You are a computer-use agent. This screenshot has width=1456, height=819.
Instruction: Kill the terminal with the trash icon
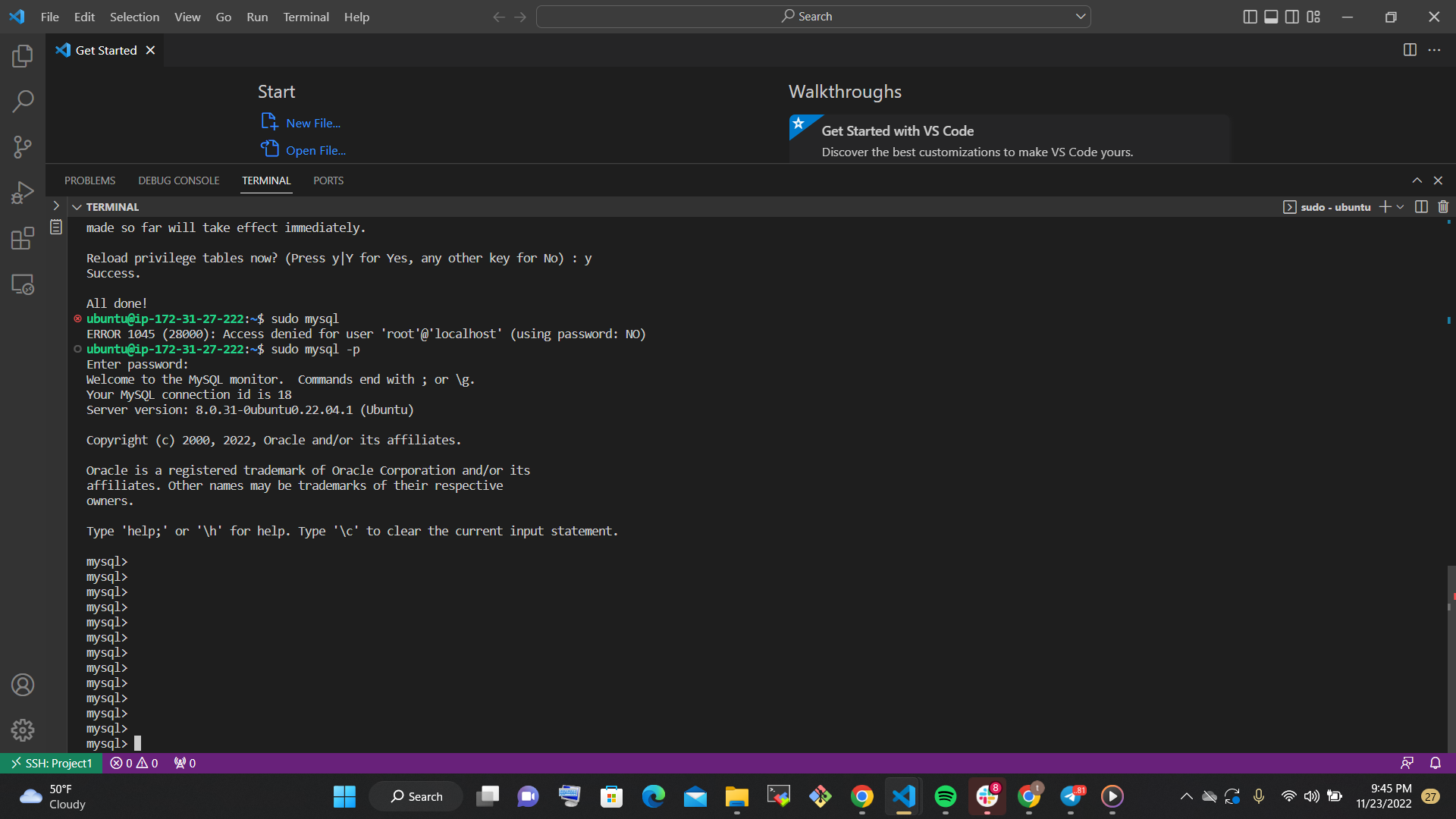[x=1443, y=206]
